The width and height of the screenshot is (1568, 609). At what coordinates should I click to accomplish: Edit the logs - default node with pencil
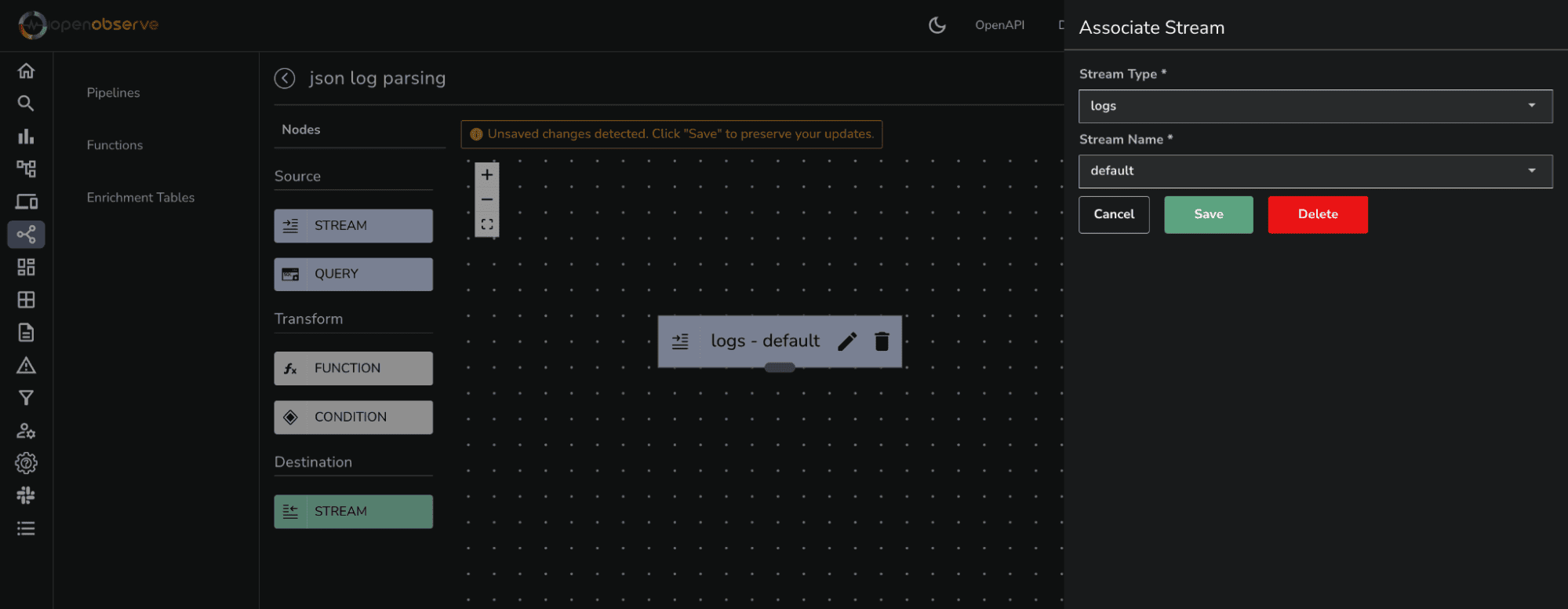click(x=847, y=341)
